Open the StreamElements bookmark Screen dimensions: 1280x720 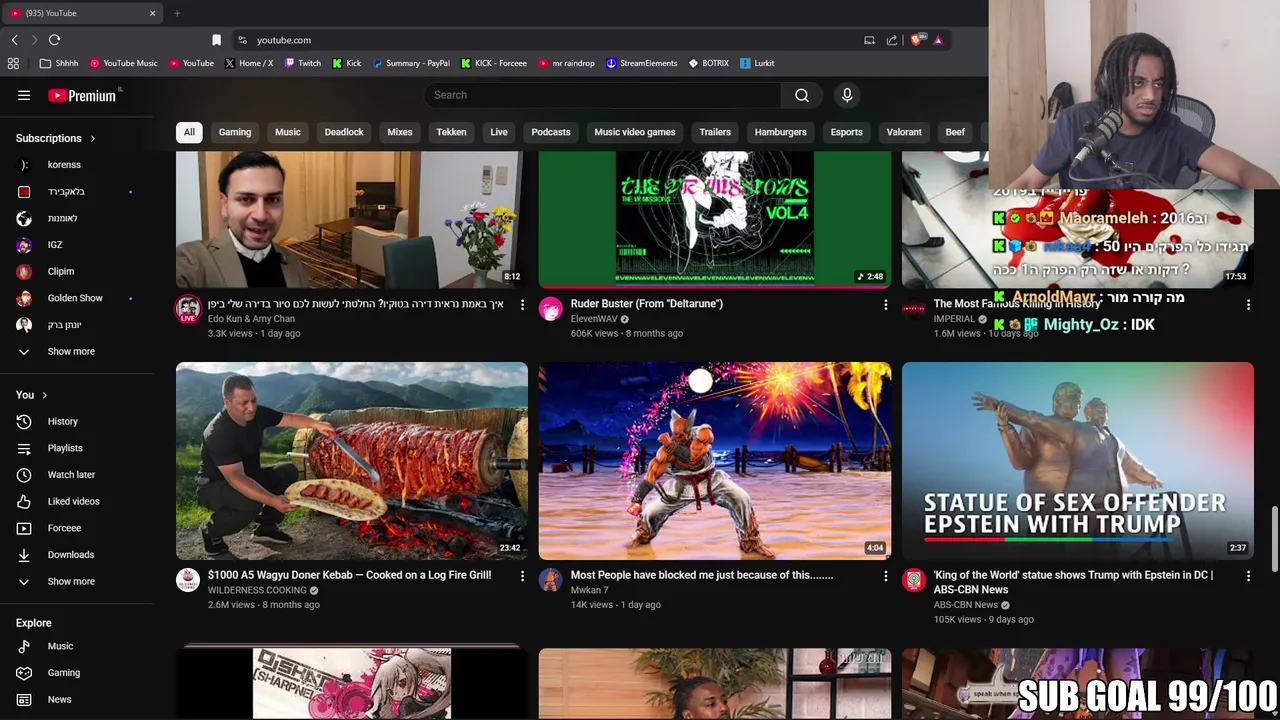point(641,63)
